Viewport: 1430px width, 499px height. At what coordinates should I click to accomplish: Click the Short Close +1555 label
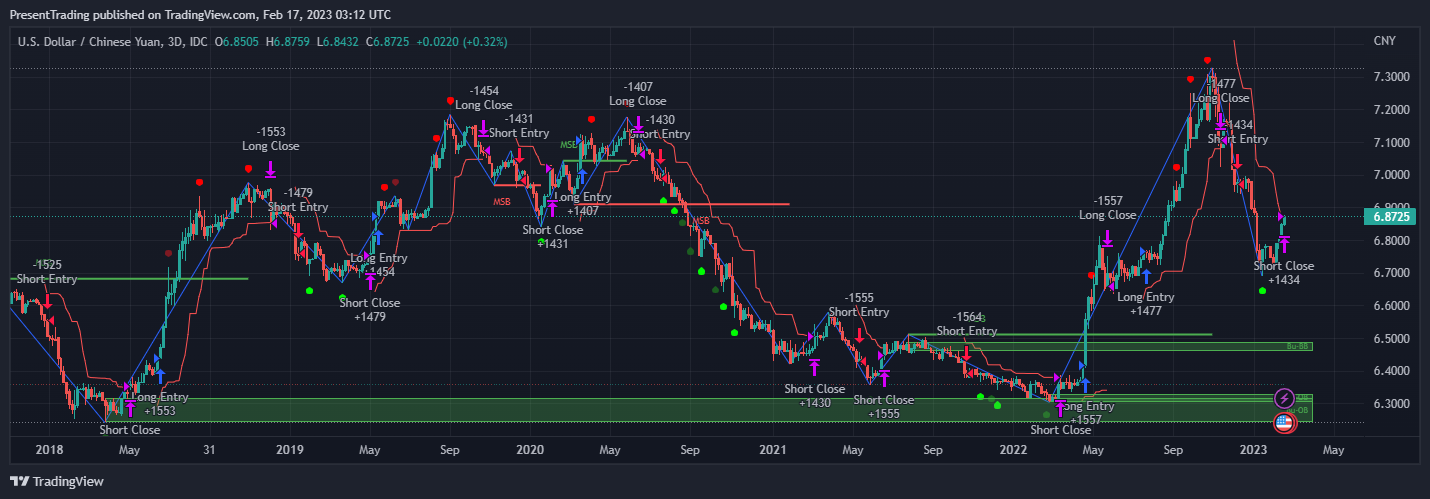click(884, 407)
